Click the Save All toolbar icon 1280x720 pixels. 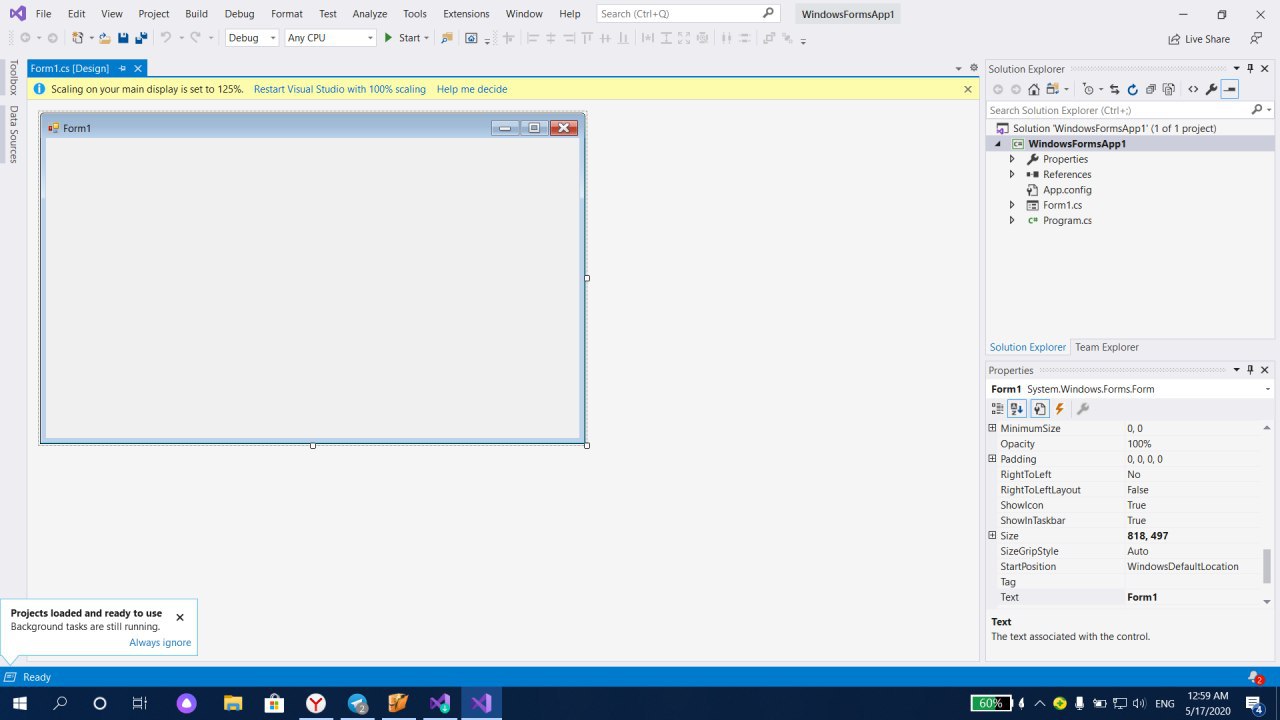pos(141,38)
